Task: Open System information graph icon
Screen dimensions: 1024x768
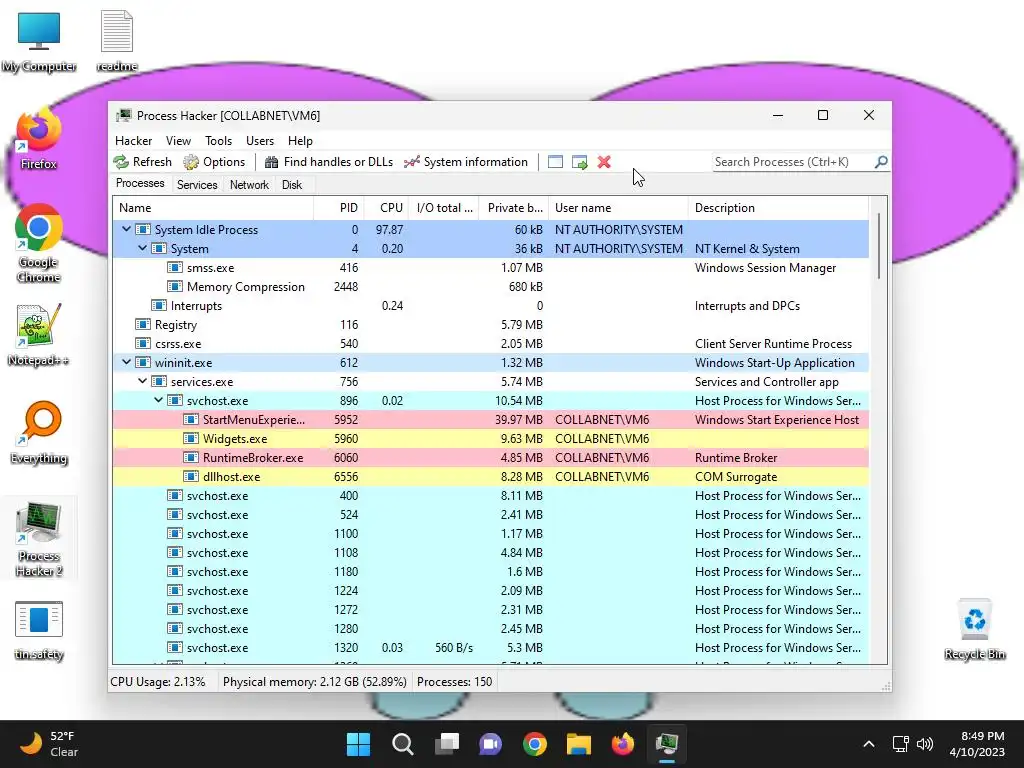Action: pyautogui.click(x=411, y=162)
